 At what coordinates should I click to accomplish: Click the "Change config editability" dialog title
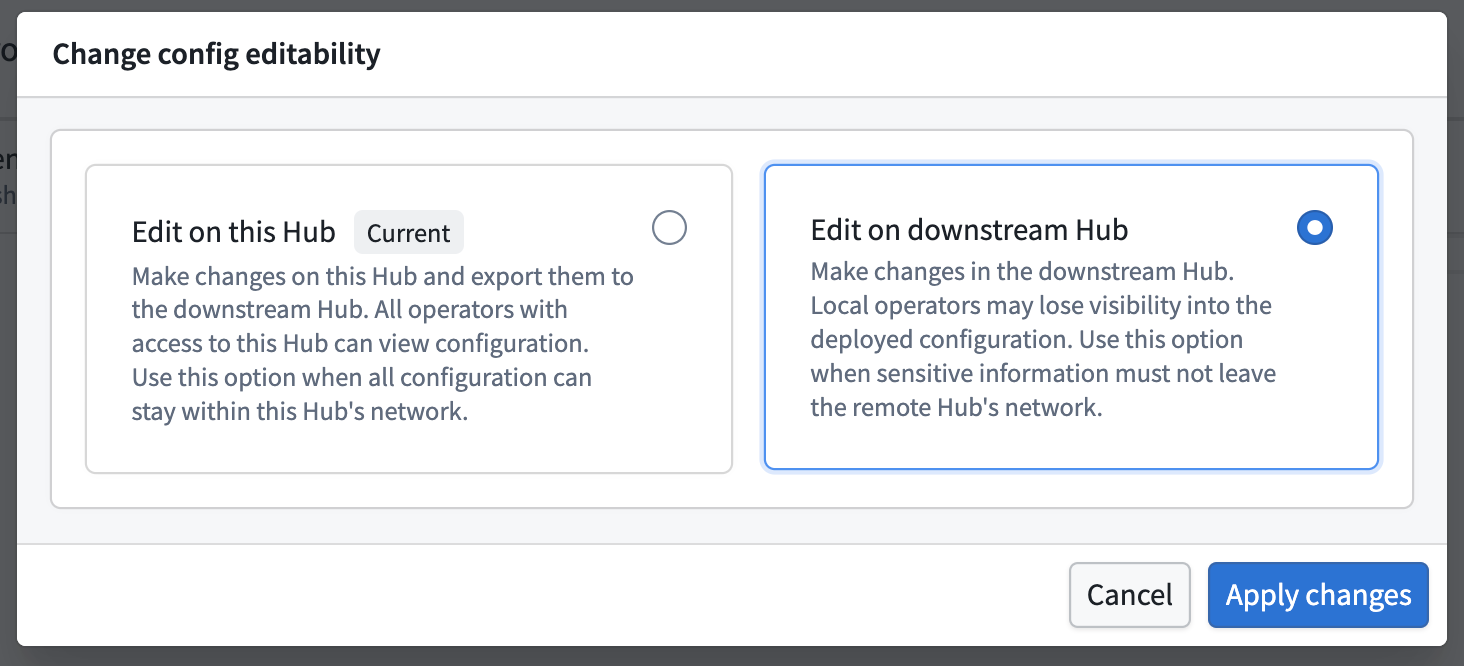click(x=216, y=53)
